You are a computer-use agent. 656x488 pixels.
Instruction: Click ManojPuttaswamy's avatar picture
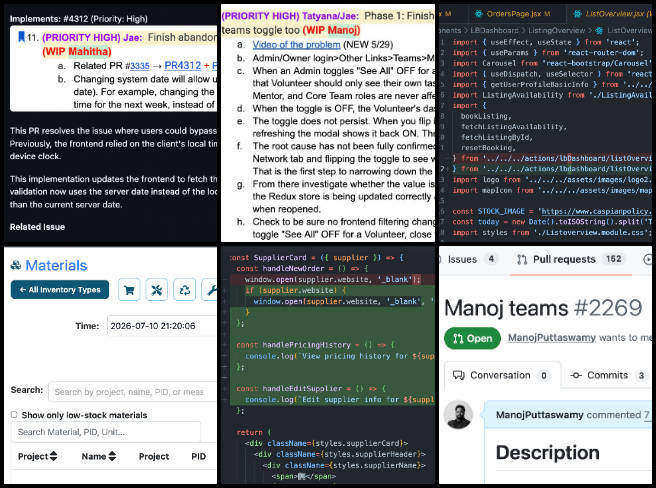click(x=458, y=415)
